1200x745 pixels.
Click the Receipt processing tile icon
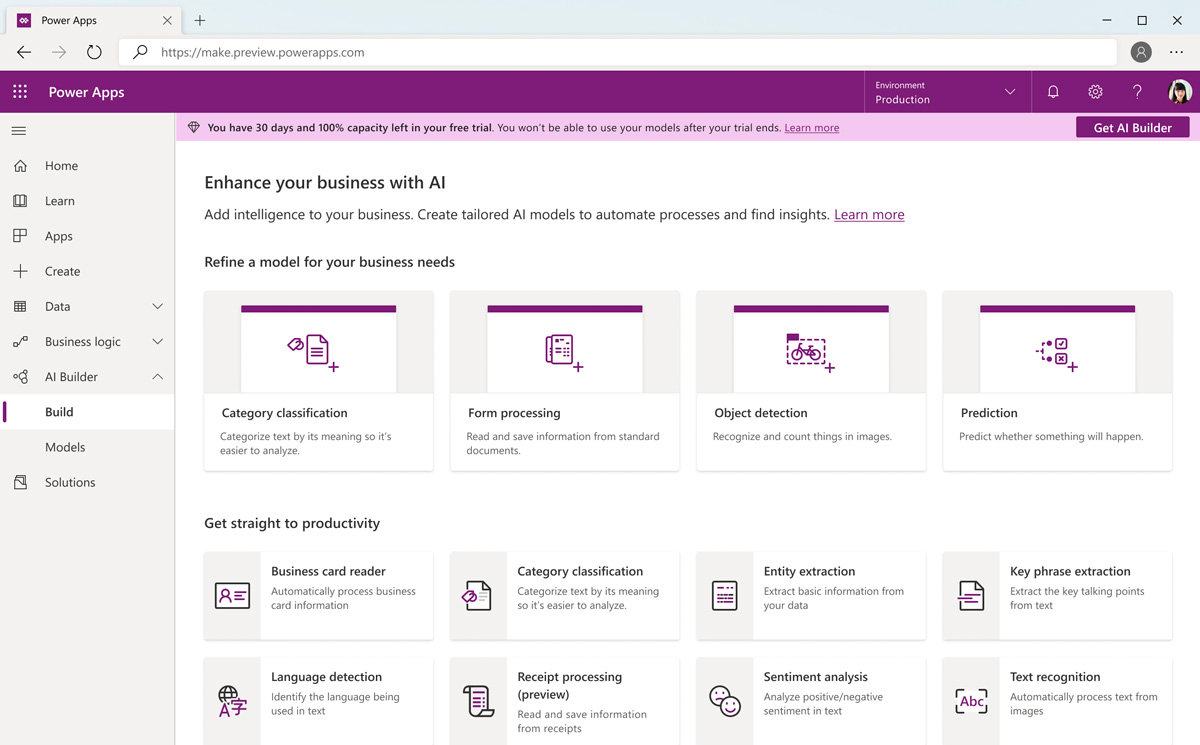coord(478,701)
